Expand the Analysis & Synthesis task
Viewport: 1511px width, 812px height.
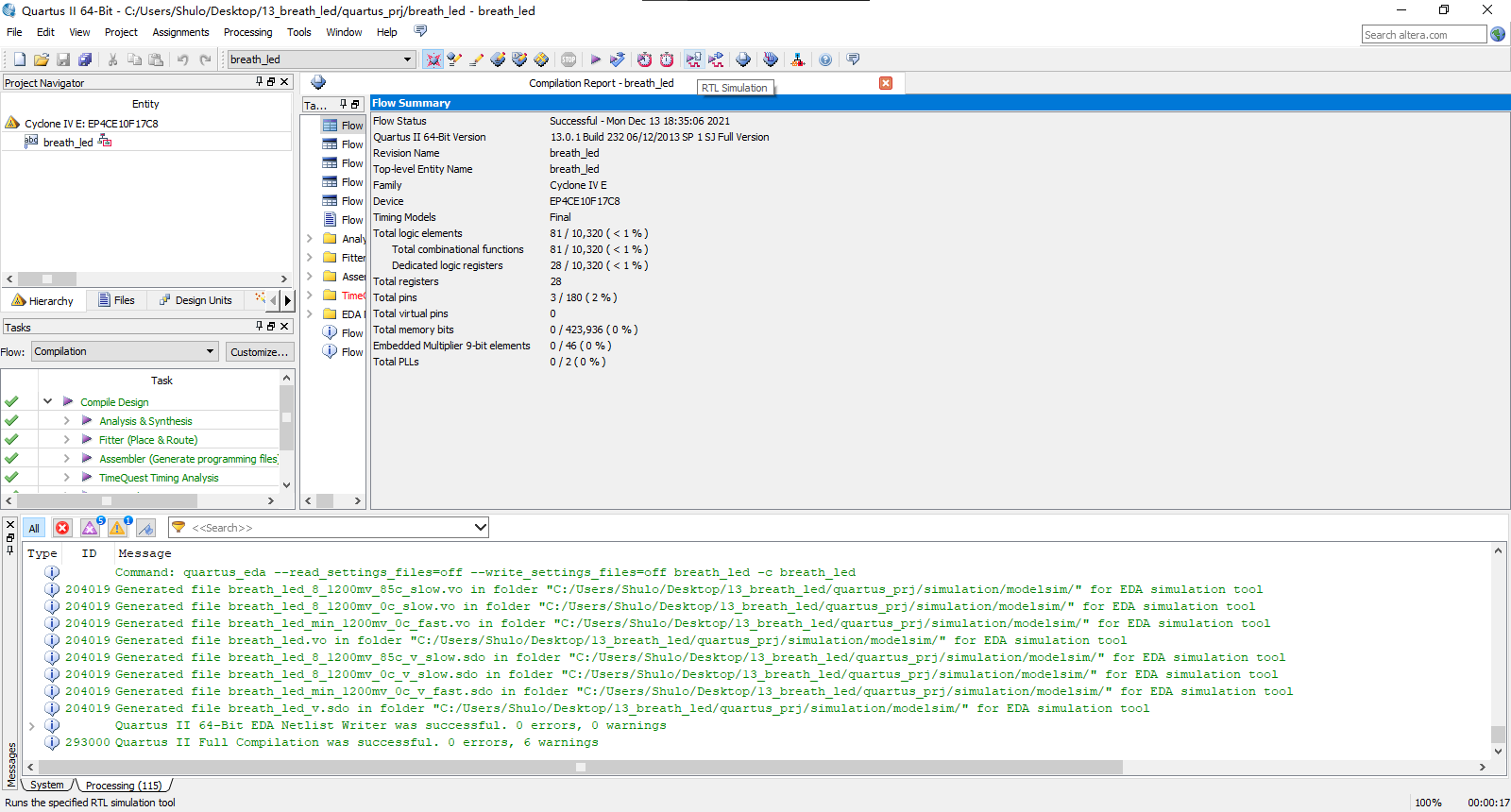coord(66,420)
